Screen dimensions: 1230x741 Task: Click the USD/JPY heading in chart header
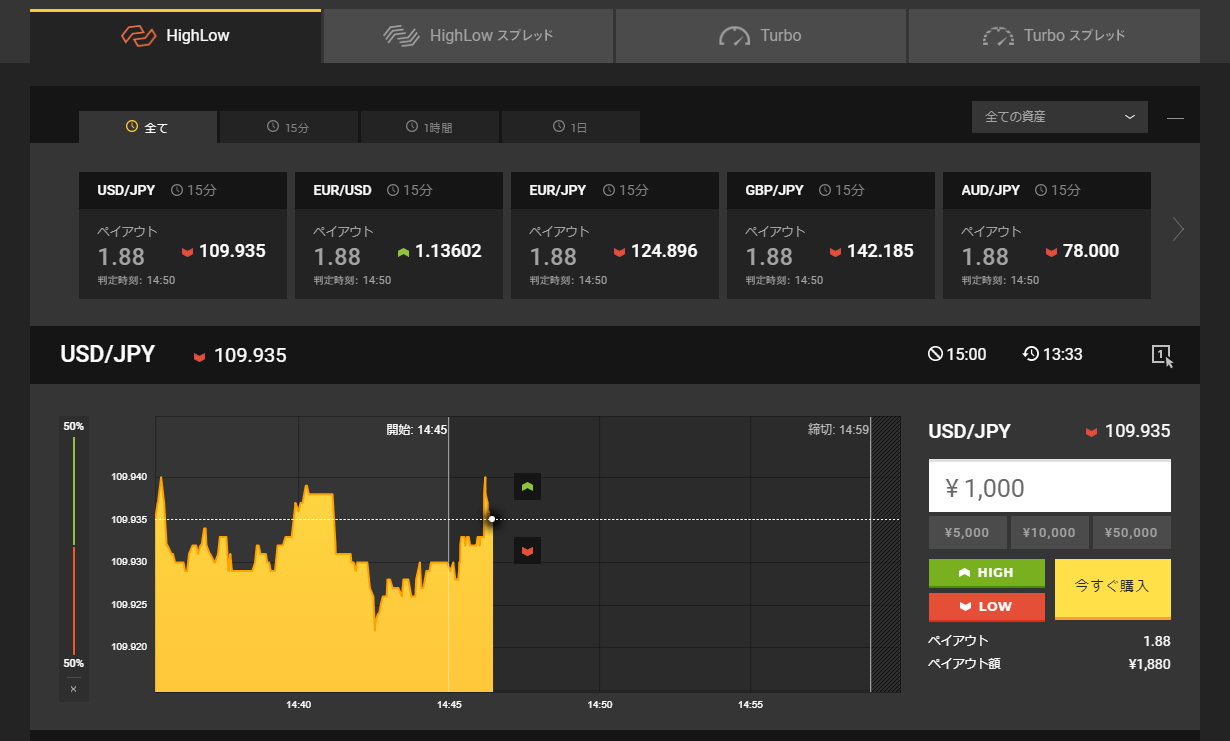(x=108, y=354)
